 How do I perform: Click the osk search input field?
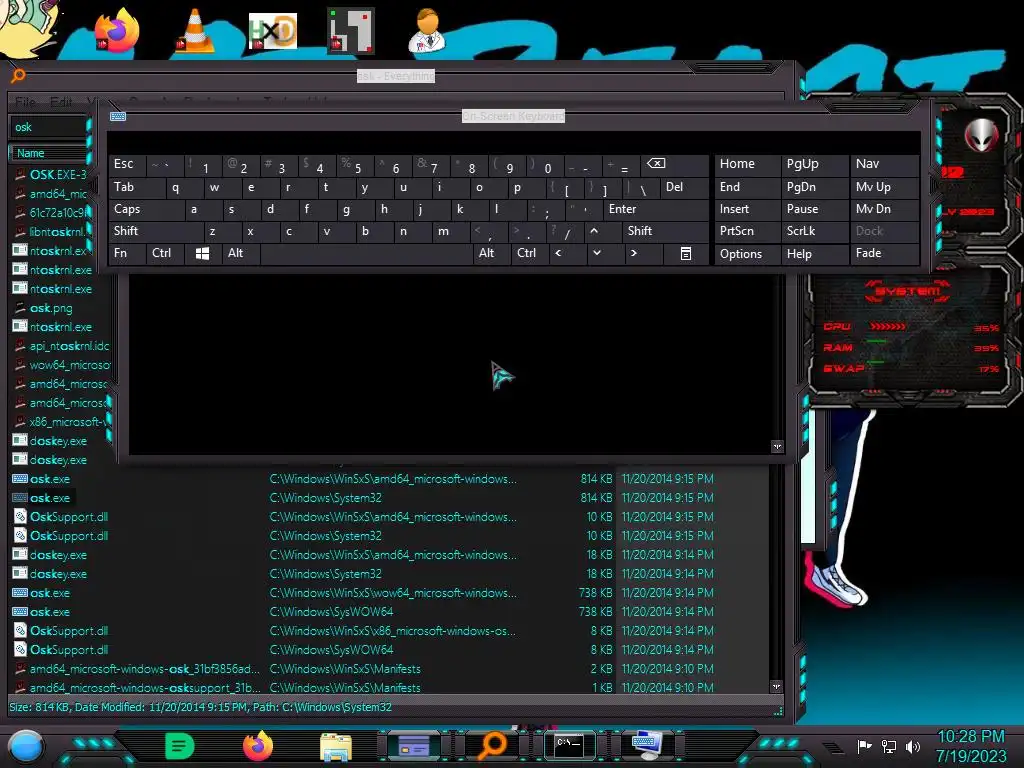point(48,127)
